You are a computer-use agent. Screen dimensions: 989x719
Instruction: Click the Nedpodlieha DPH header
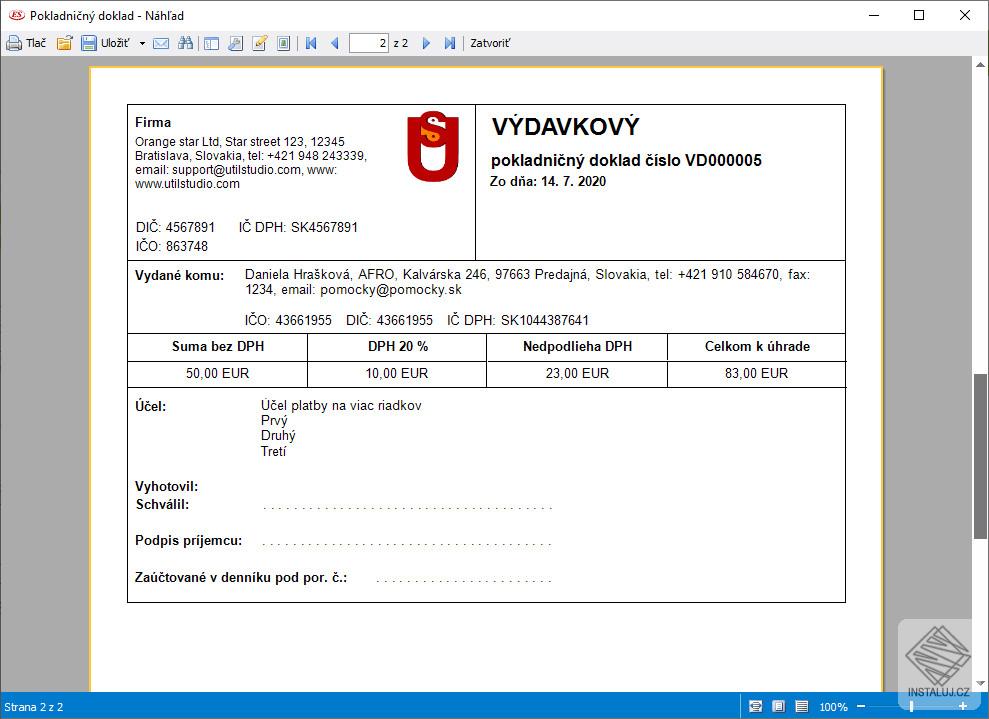(577, 346)
